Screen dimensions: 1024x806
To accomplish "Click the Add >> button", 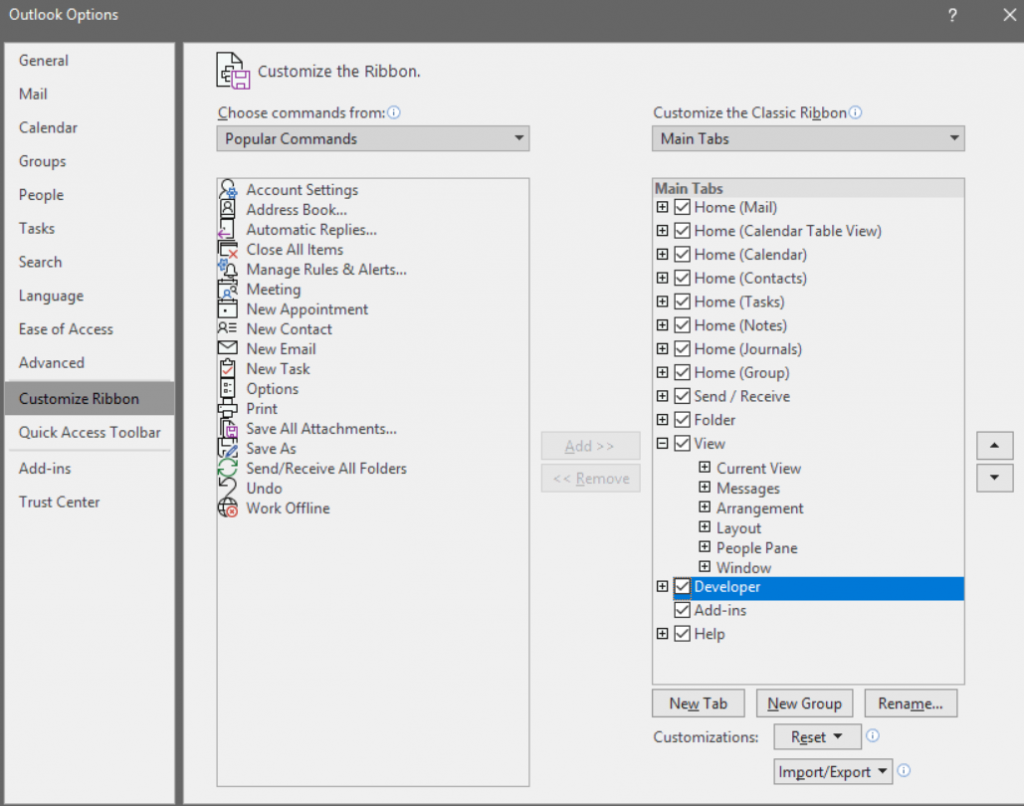I will [590, 446].
